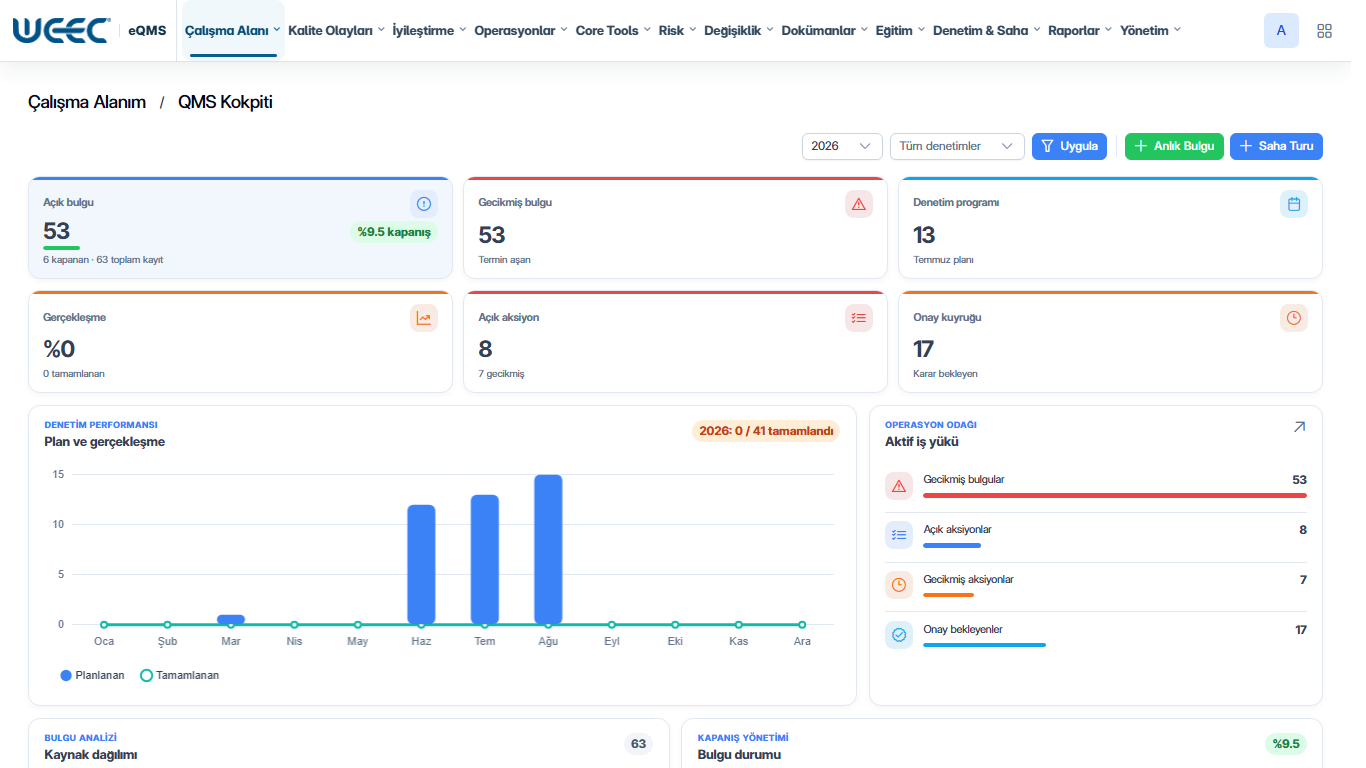
Task: Toggle the Planlanan legend series
Action: pos(93,675)
